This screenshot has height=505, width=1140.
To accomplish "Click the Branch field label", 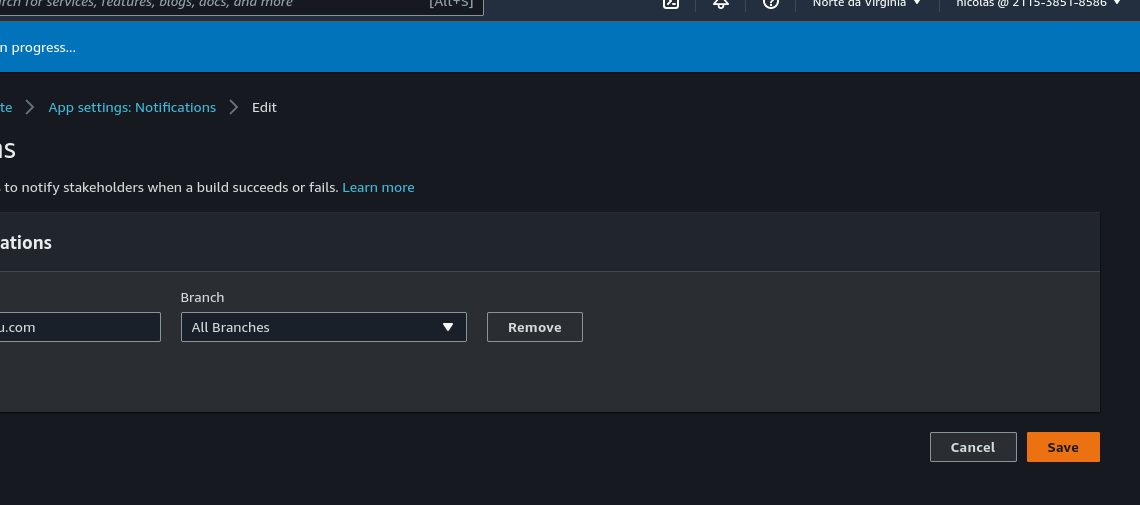I will 202,297.
